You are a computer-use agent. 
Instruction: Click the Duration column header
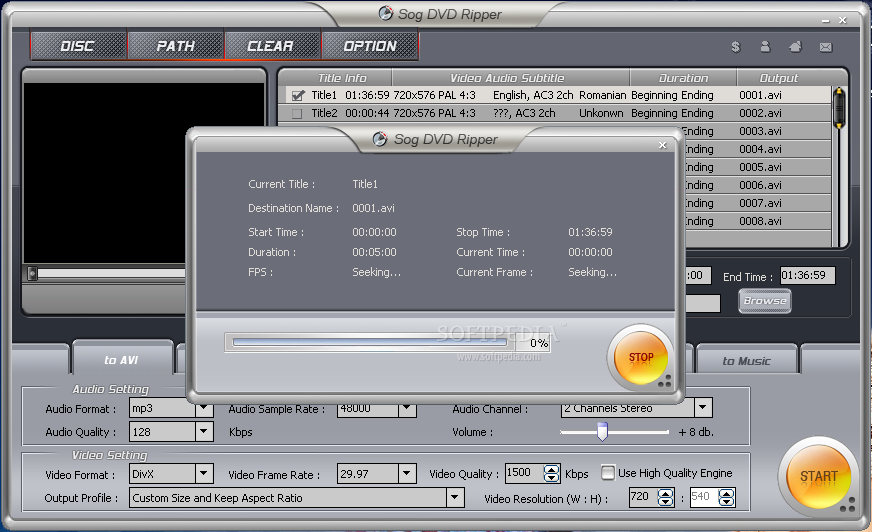pyautogui.click(x=683, y=78)
